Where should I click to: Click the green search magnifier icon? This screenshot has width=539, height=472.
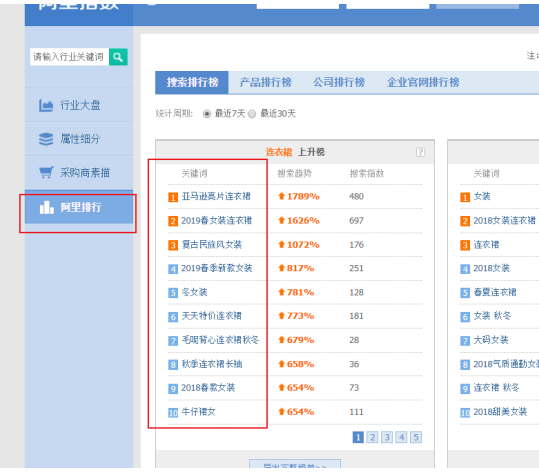(118, 57)
